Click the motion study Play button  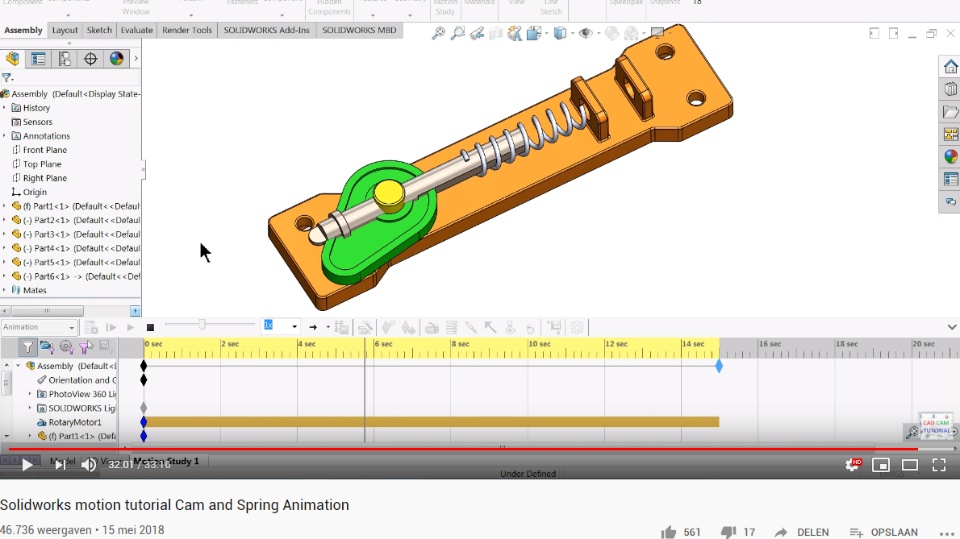pyautogui.click(x=130, y=328)
